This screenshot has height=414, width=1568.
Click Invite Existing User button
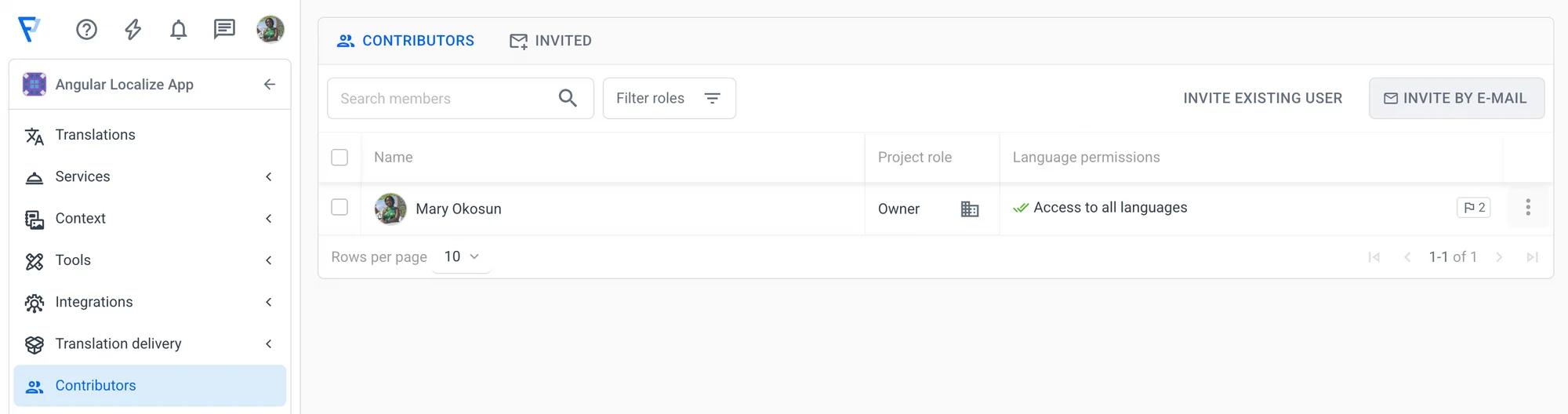pos(1262,98)
